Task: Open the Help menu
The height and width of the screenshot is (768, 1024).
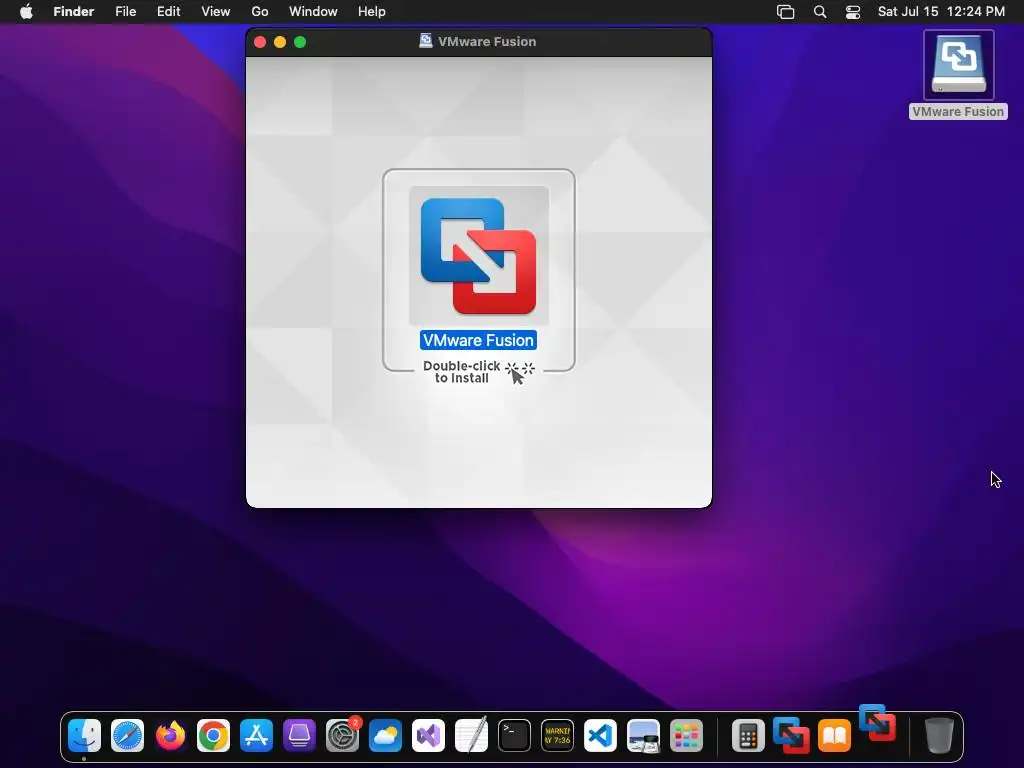Action: click(x=372, y=12)
